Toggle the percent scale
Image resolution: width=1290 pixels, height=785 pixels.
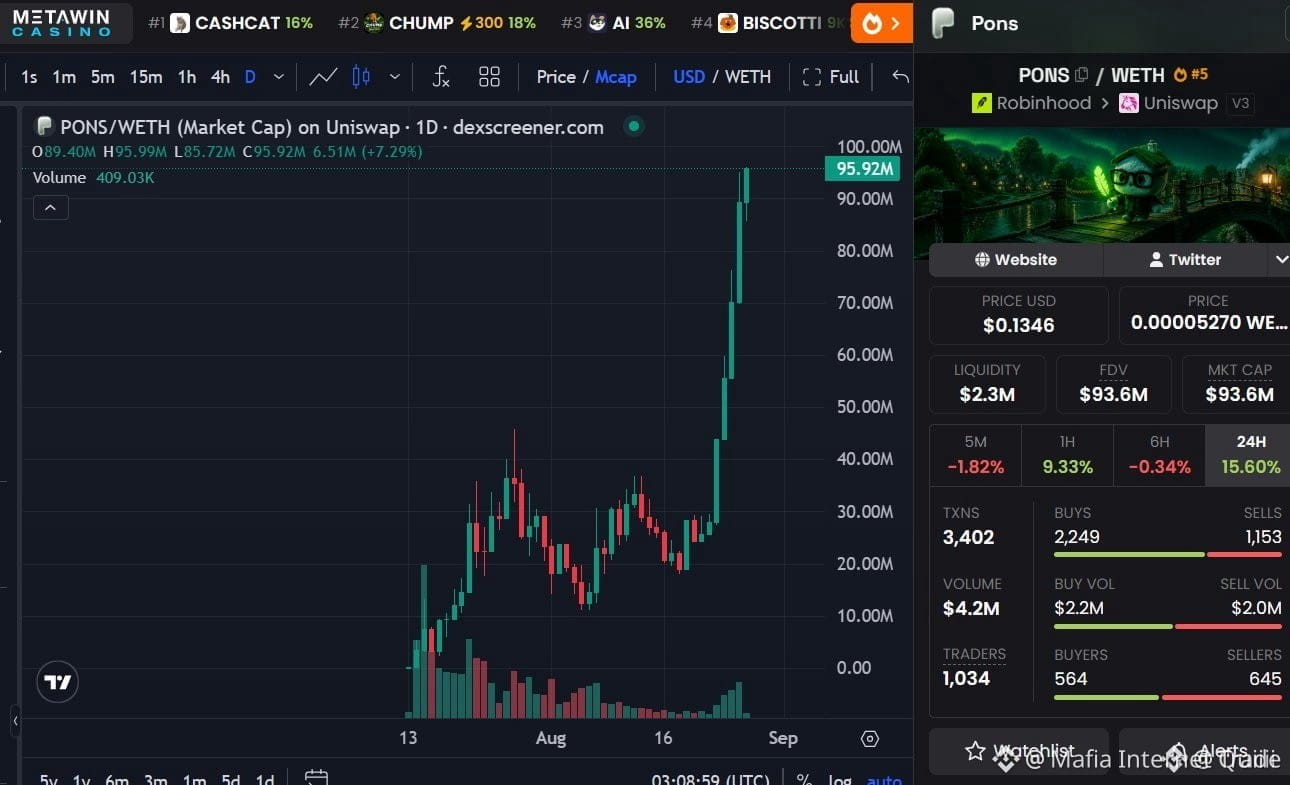click(x=804, y=780)
